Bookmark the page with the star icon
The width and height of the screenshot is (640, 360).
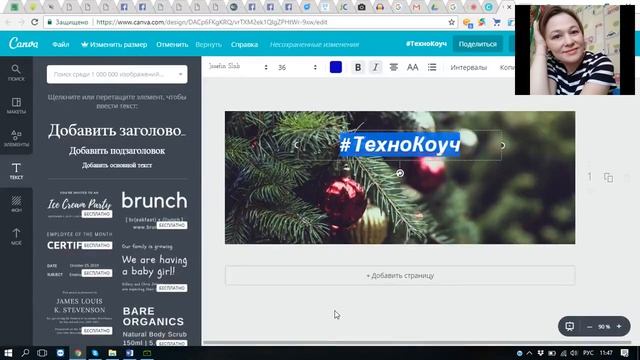click(x=451, y=22)
